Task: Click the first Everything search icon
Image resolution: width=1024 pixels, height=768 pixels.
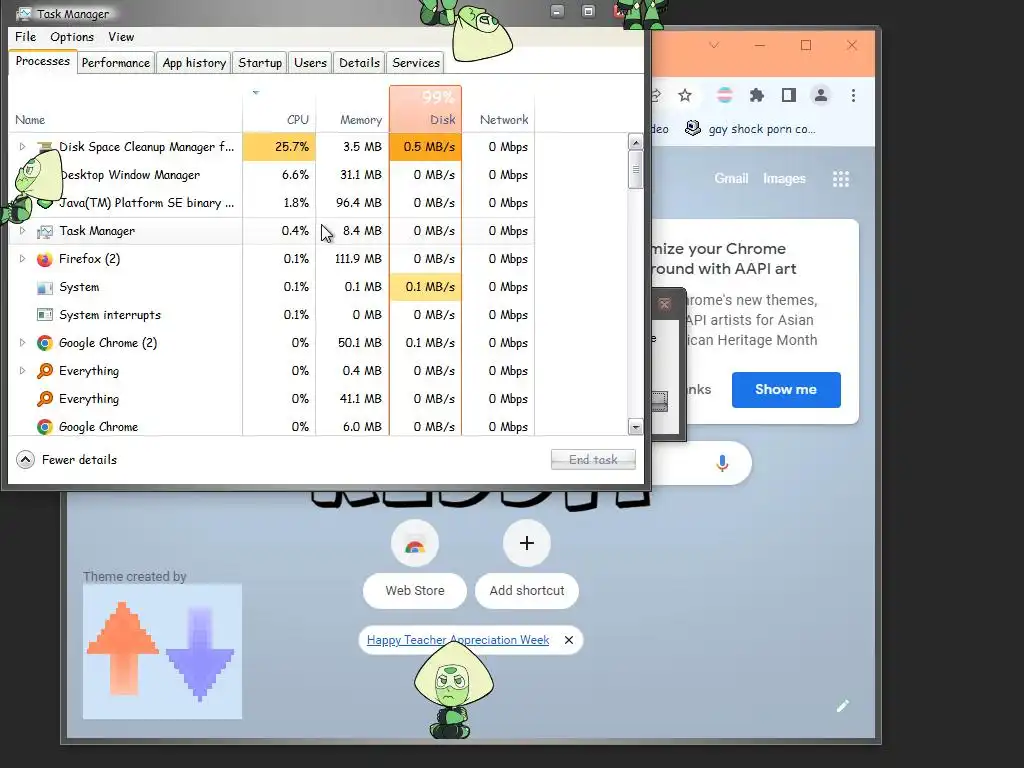Action: tap(44, 371)
